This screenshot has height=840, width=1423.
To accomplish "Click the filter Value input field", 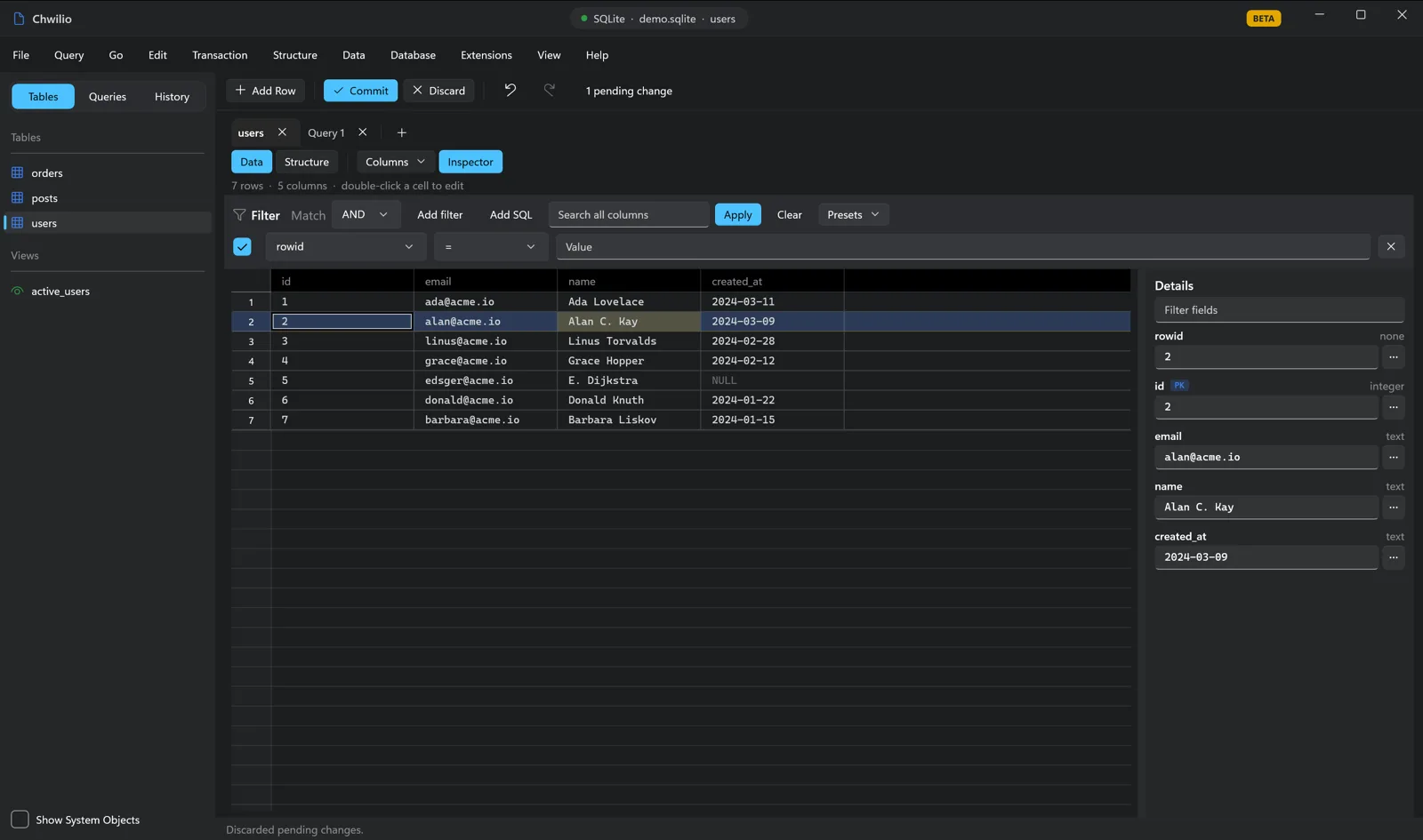I will [x=963, y=247].
